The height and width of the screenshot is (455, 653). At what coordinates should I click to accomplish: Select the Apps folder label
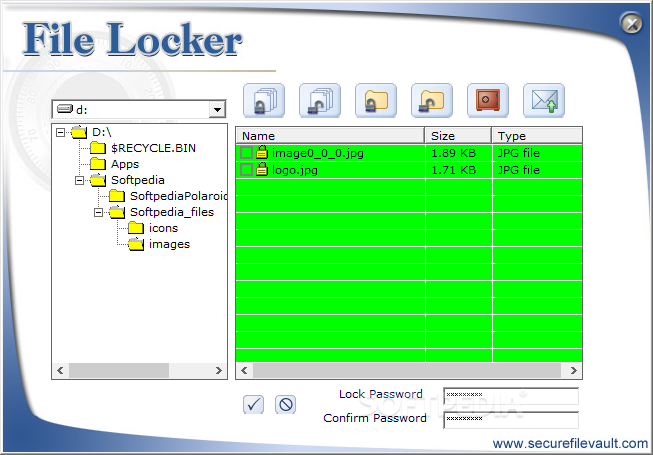pos(125,164)
